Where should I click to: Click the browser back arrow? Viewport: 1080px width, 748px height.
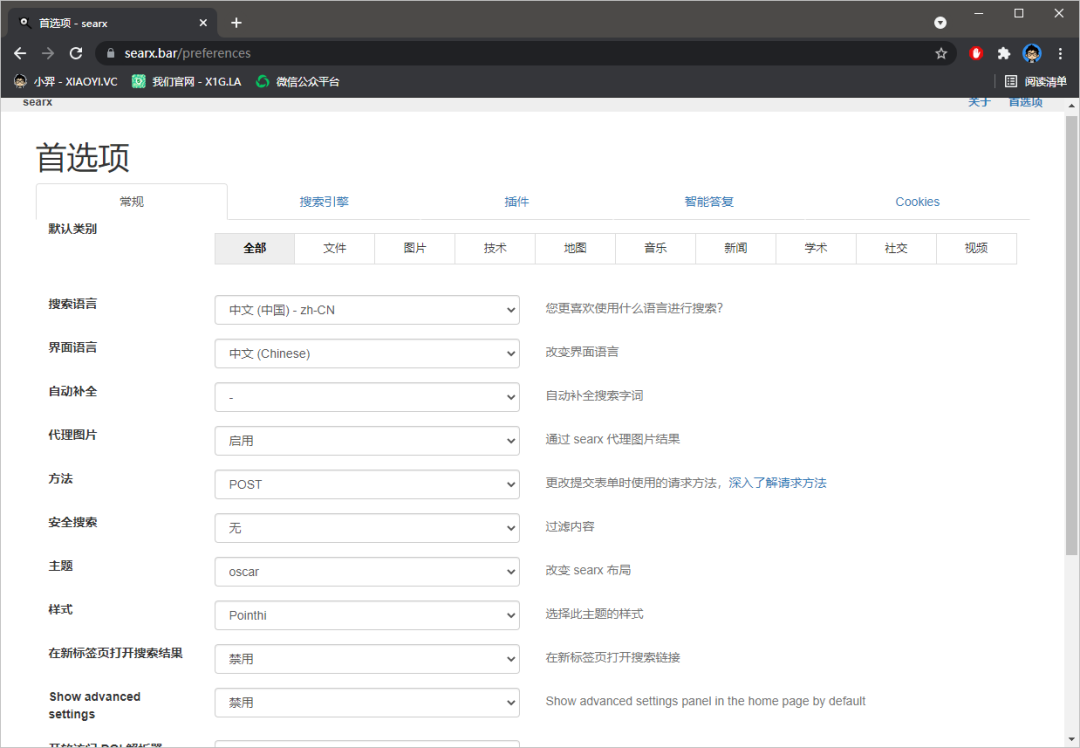coord(20,53)
